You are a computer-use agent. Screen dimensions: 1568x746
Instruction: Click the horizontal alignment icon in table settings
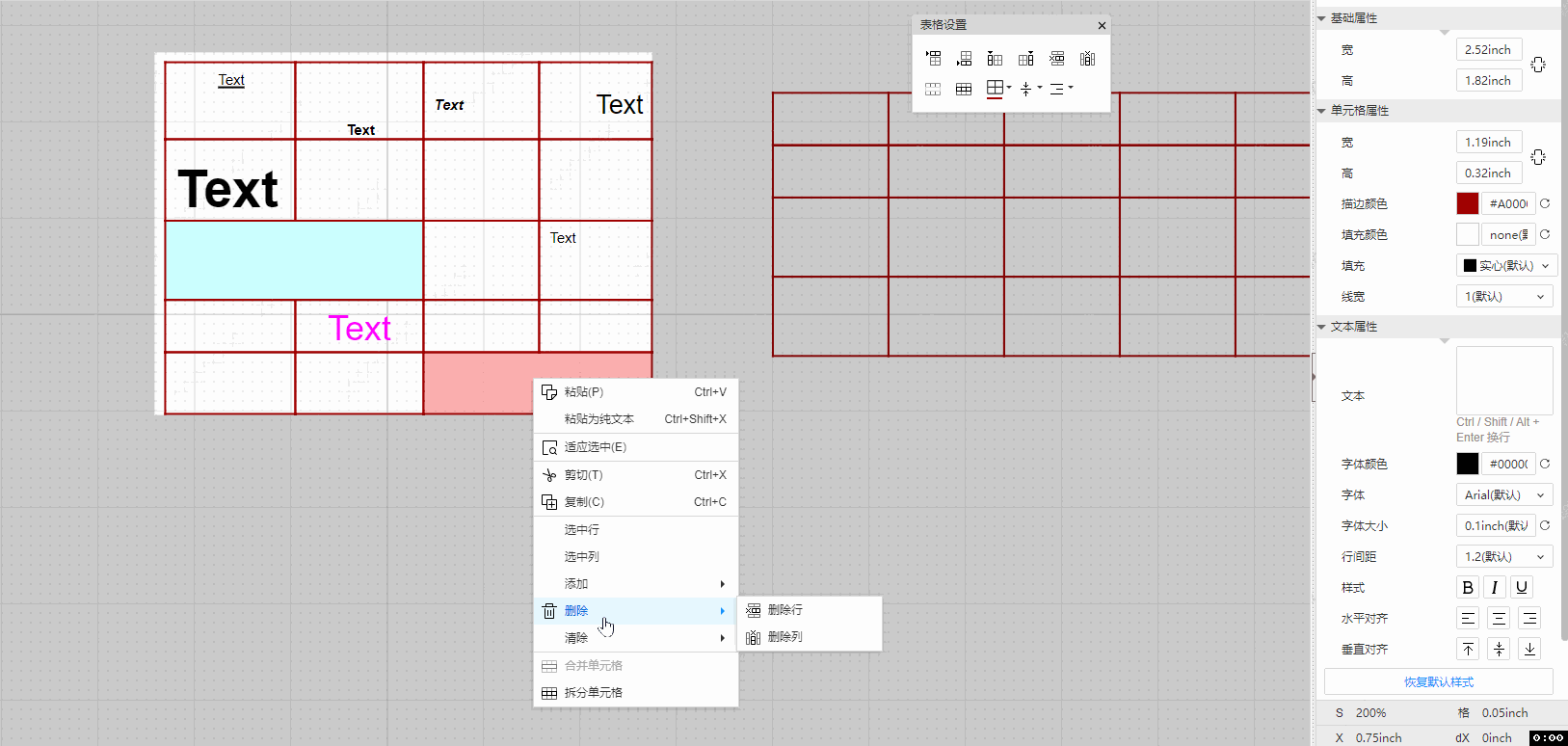[x=1057, y=89]
